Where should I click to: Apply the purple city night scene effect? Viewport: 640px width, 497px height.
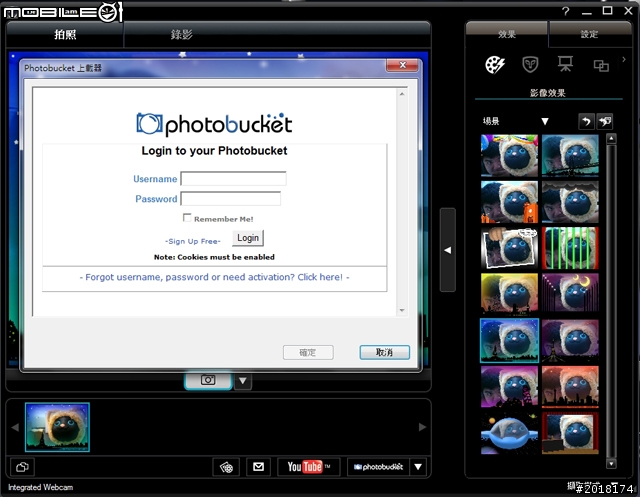509,386
